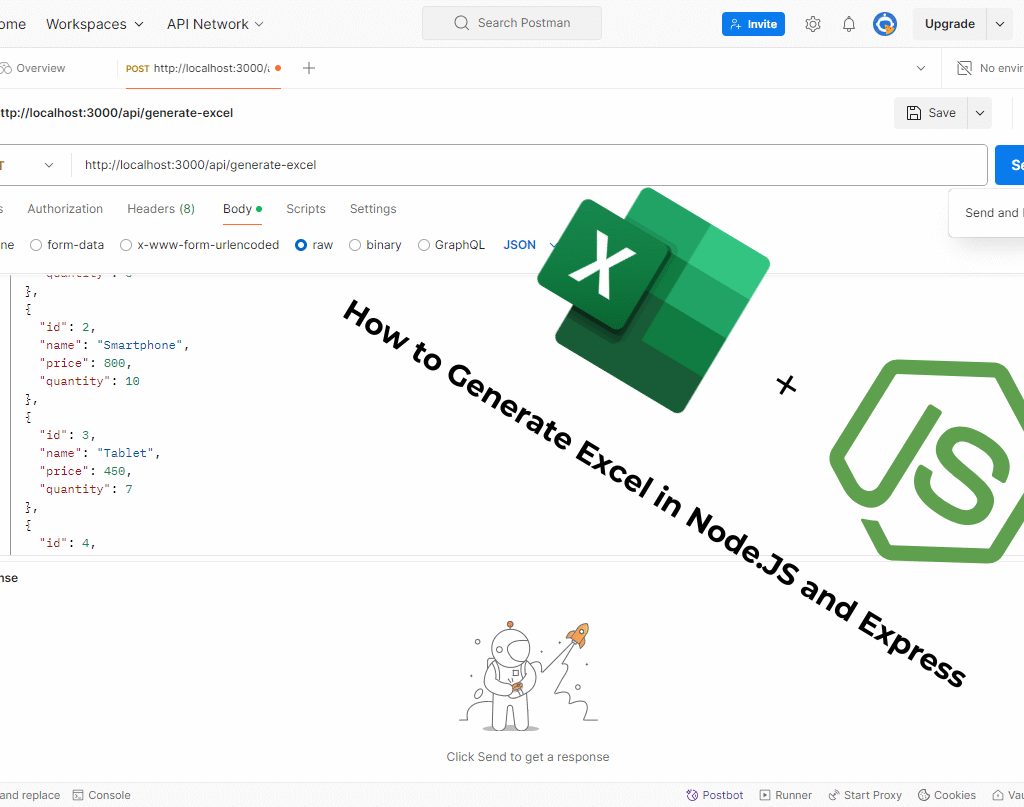Click the blue Invite button

(x=753, y=24)
